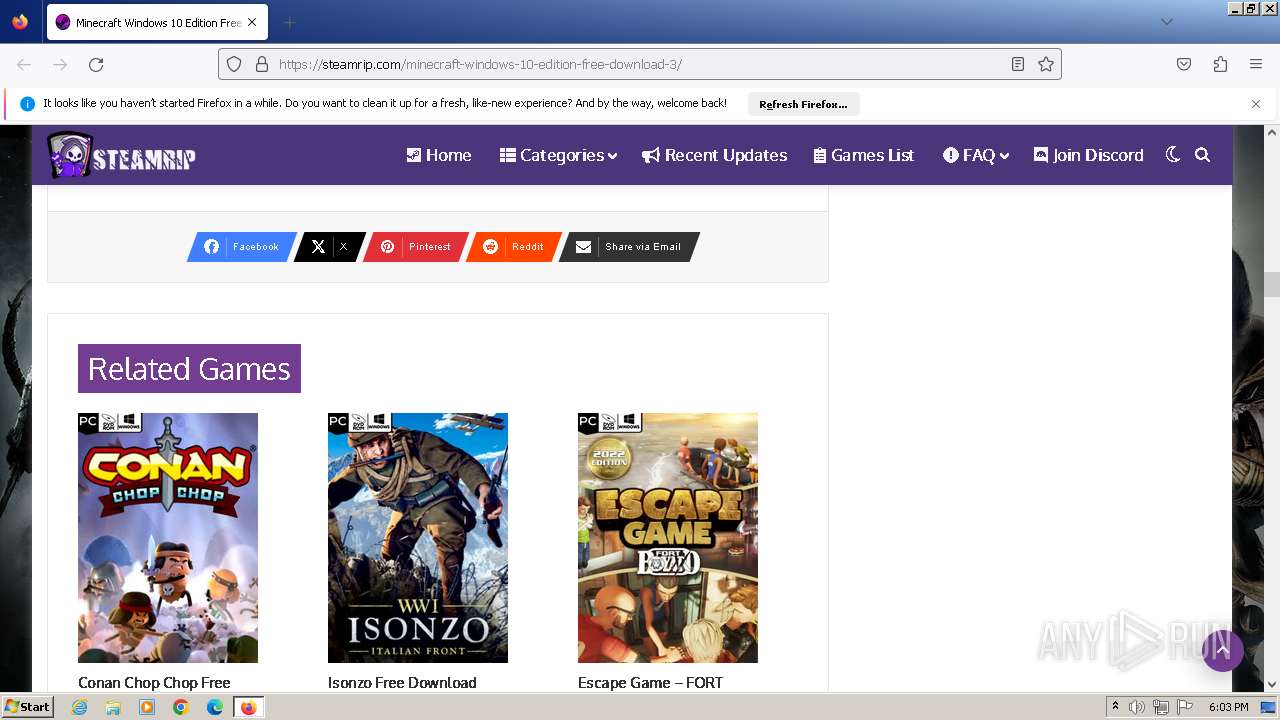Close the Minecraft Windows 10 Edition tab
Viewport: 1280px width, 720px height.
tap(252, 22)
